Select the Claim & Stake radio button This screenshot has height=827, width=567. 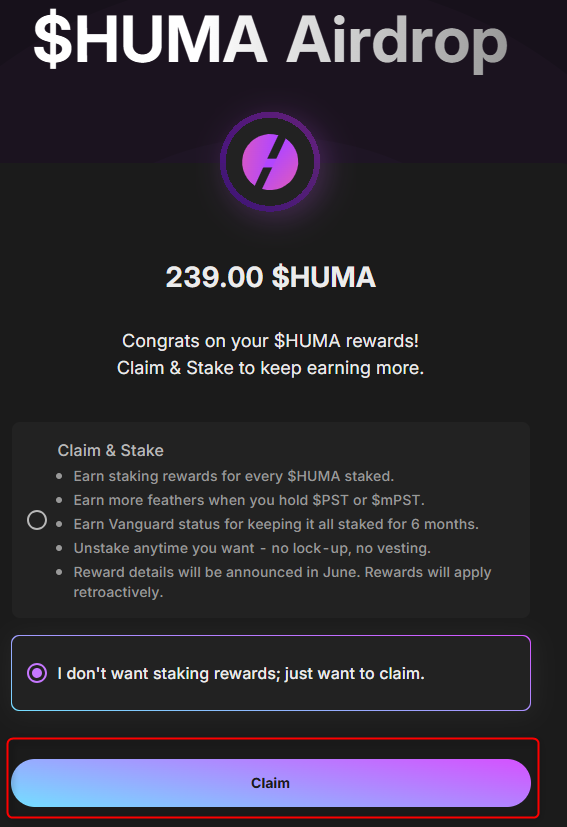(37, 520)
